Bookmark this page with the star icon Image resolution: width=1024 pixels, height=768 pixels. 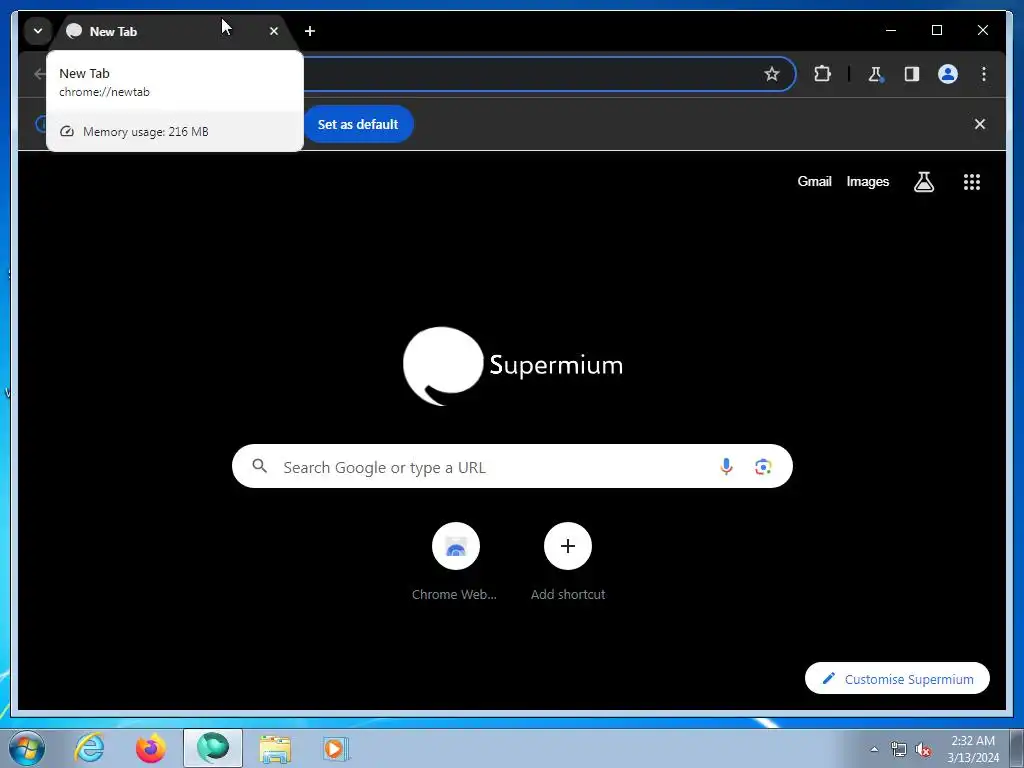pyautogui.click(x=771, y=74)
